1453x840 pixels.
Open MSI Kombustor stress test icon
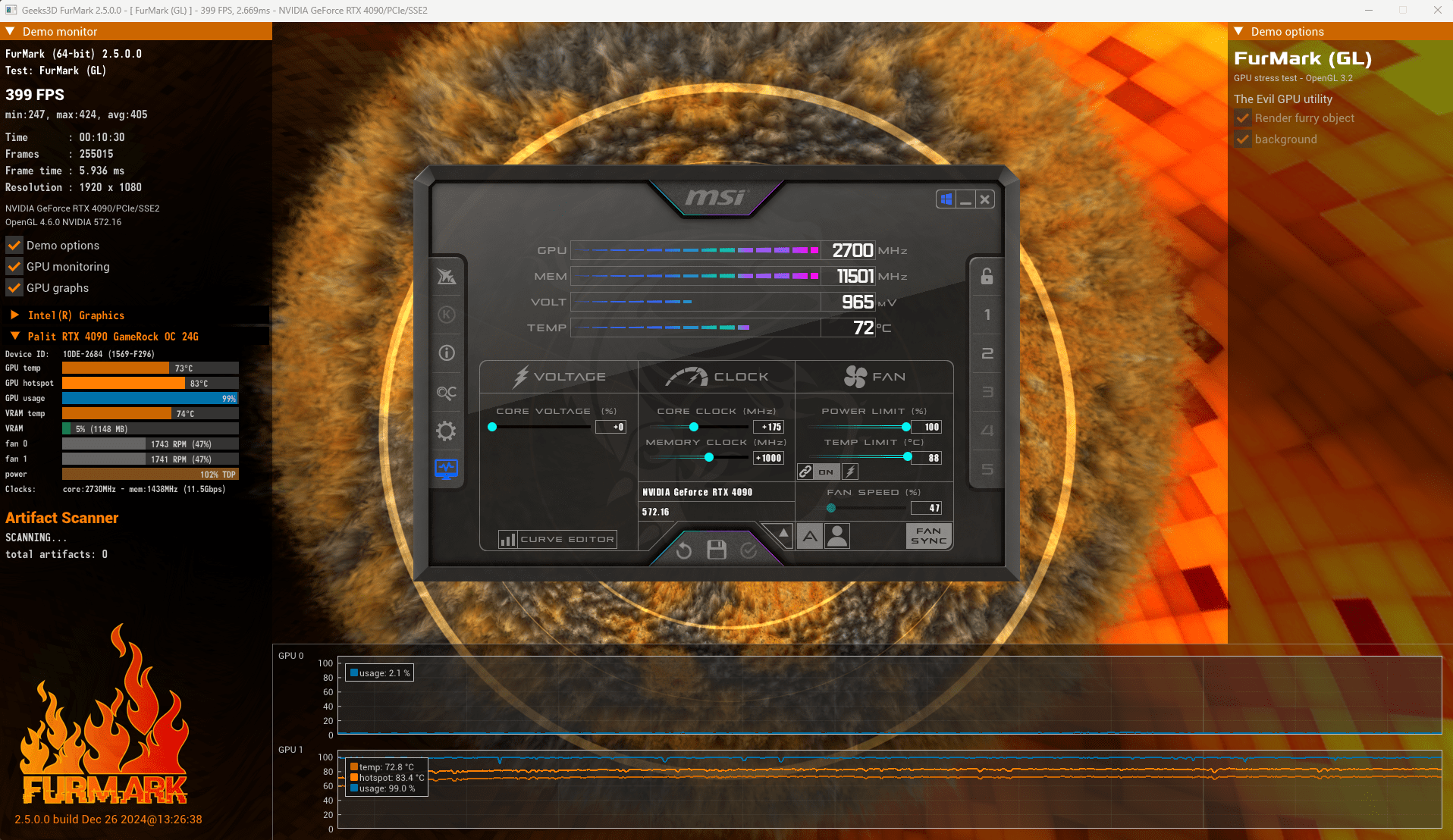coord(447,315)
